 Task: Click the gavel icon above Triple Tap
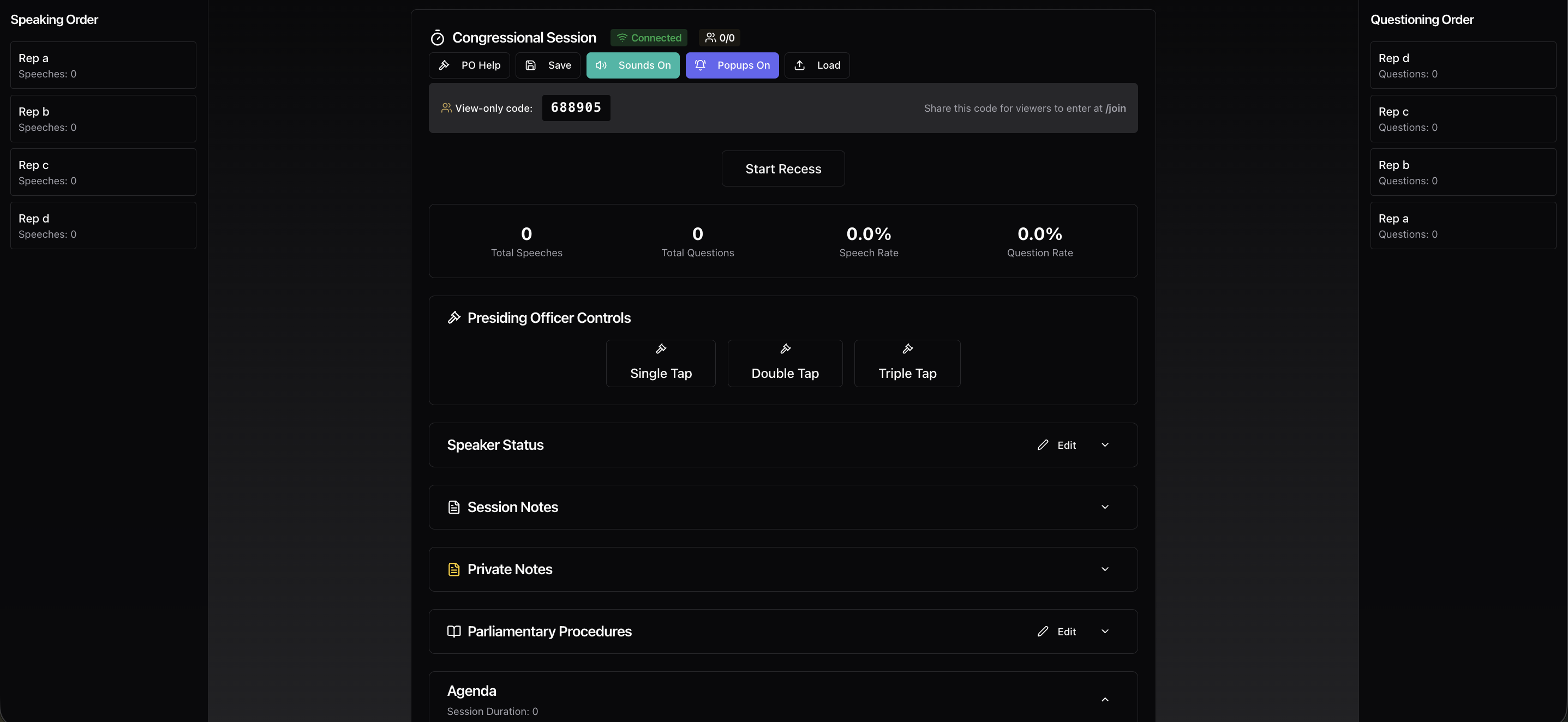coord(907,348)
